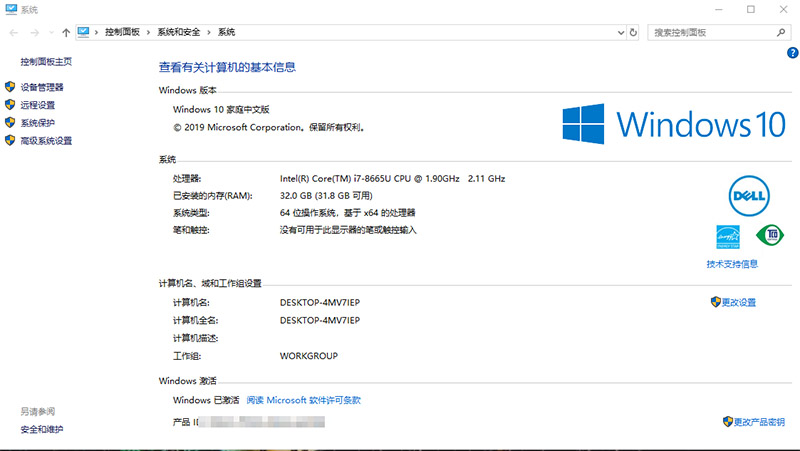Click the 2019 Microsoft Corporation copyright text

pyautogui.click(x=269, y=128)
